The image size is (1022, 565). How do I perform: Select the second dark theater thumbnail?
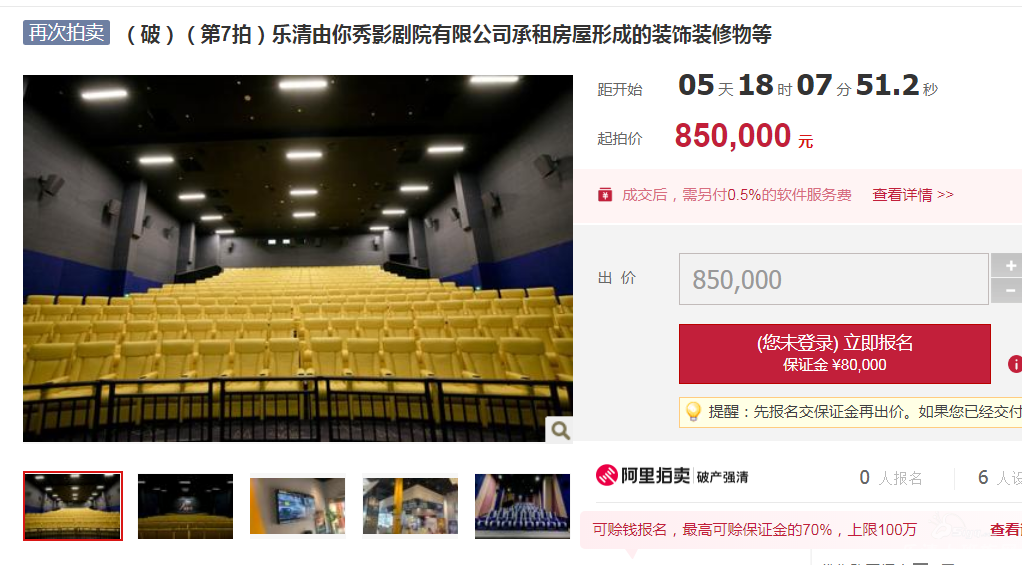tap(185, 506)
